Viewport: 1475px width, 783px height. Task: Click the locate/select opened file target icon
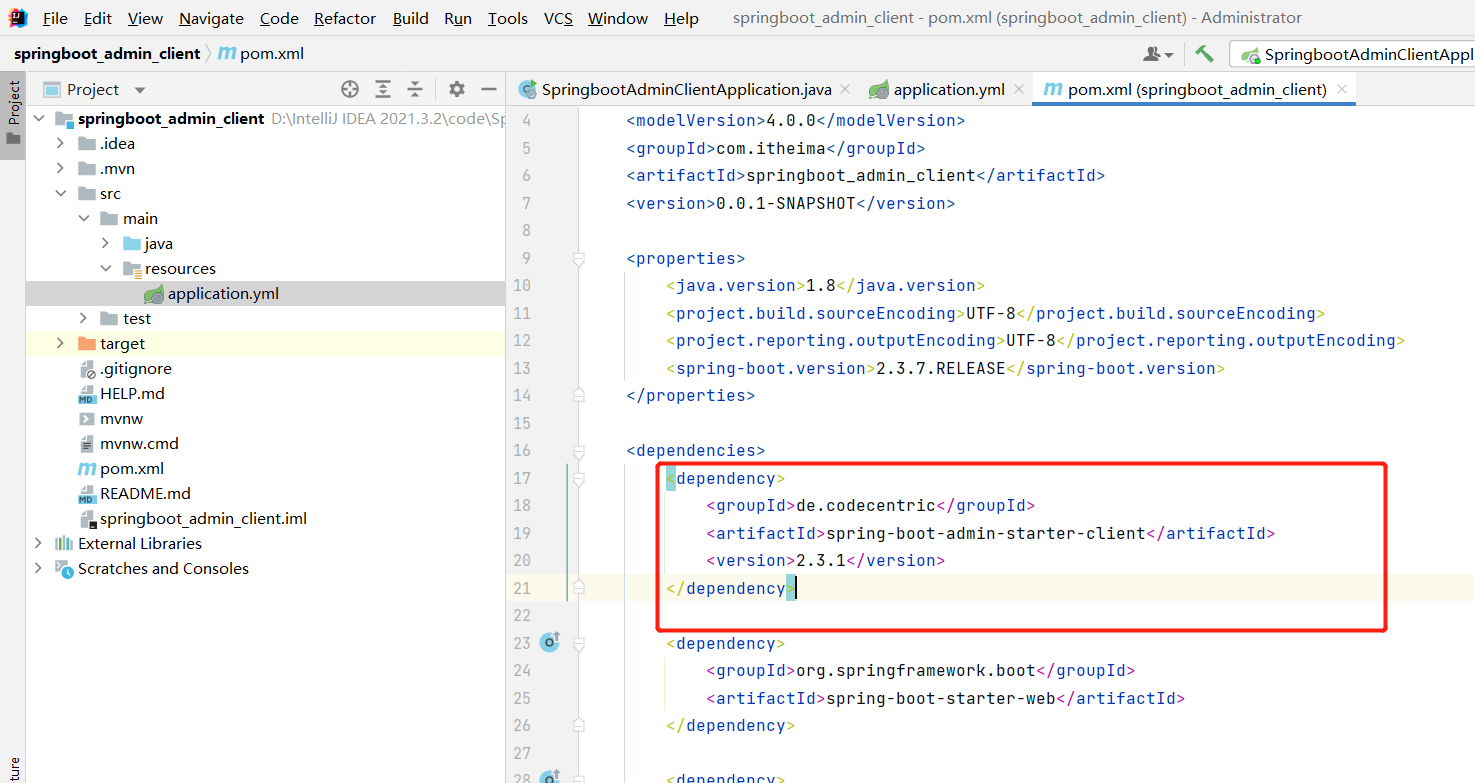pyautogui.click(x=350, y=89)
